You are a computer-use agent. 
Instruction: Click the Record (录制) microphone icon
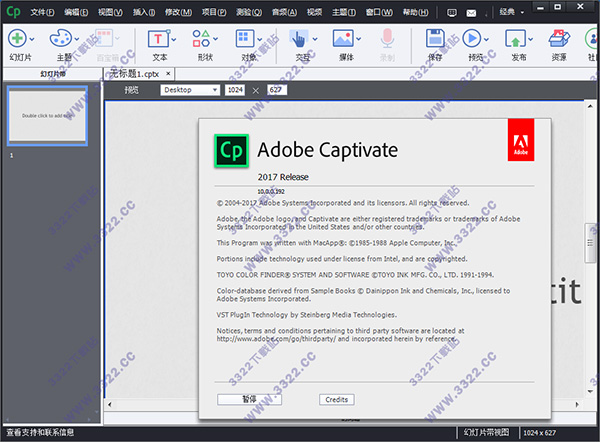(387, 38)
